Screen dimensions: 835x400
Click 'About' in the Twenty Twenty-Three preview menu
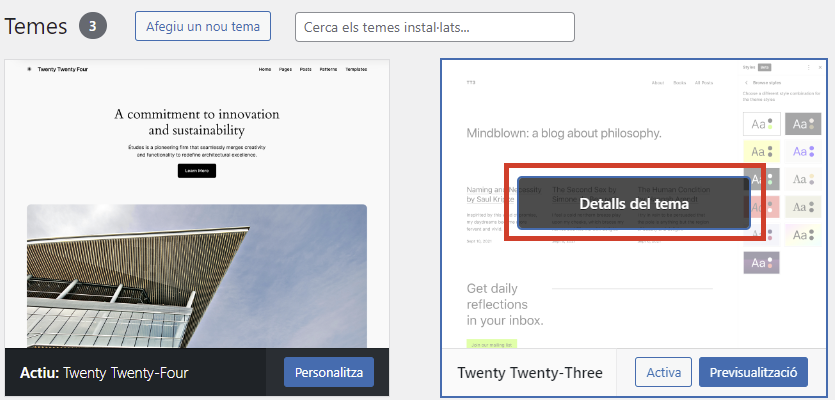(658, 83)
